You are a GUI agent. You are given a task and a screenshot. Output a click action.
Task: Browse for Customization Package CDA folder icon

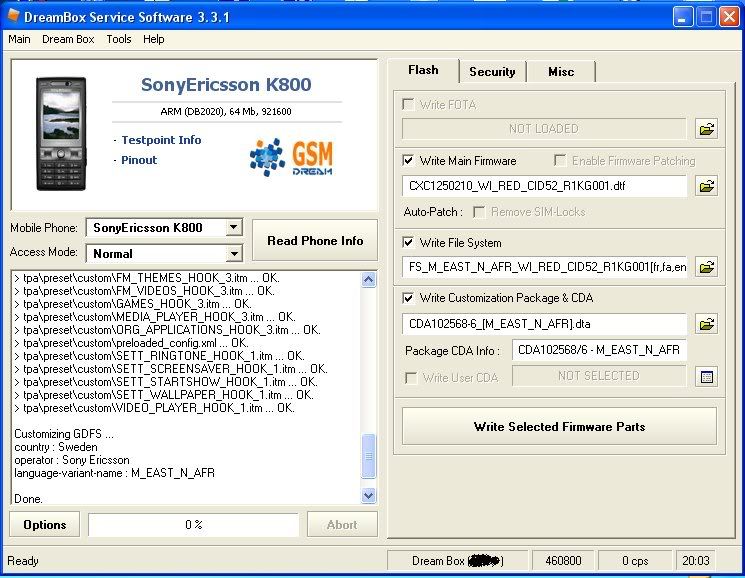pyautogui.click(x=707, y=324)
